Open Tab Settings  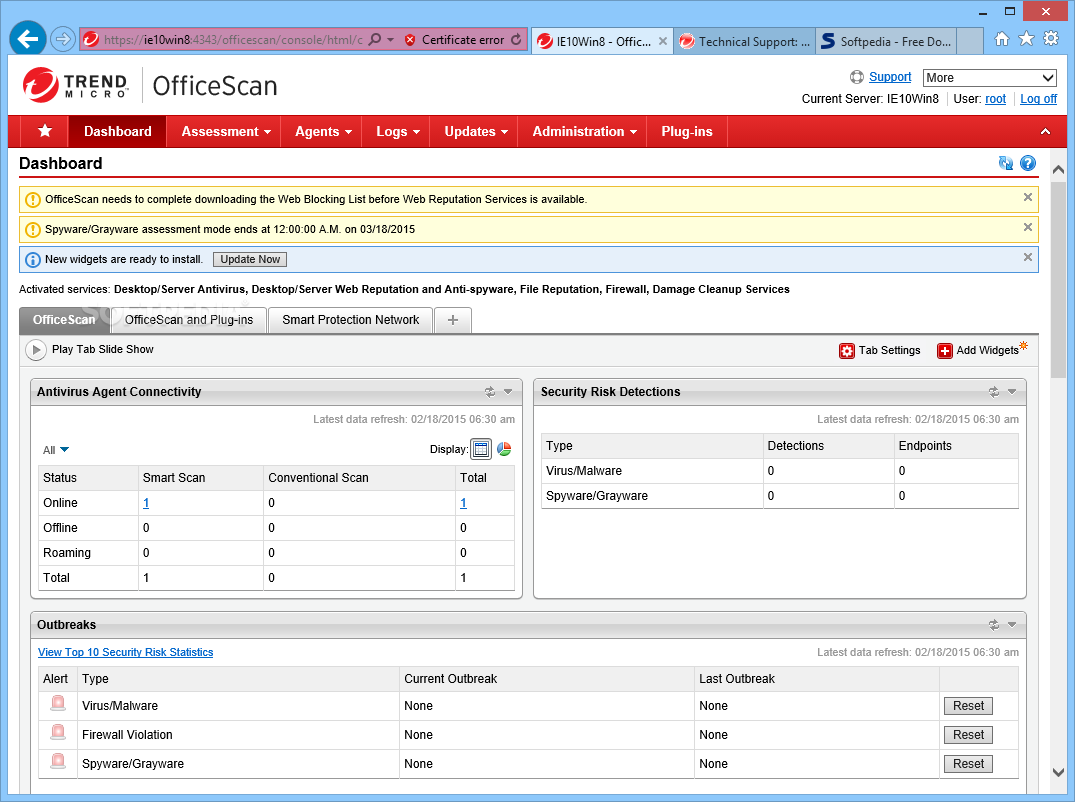pyautogui.click(x=880, y=350)
